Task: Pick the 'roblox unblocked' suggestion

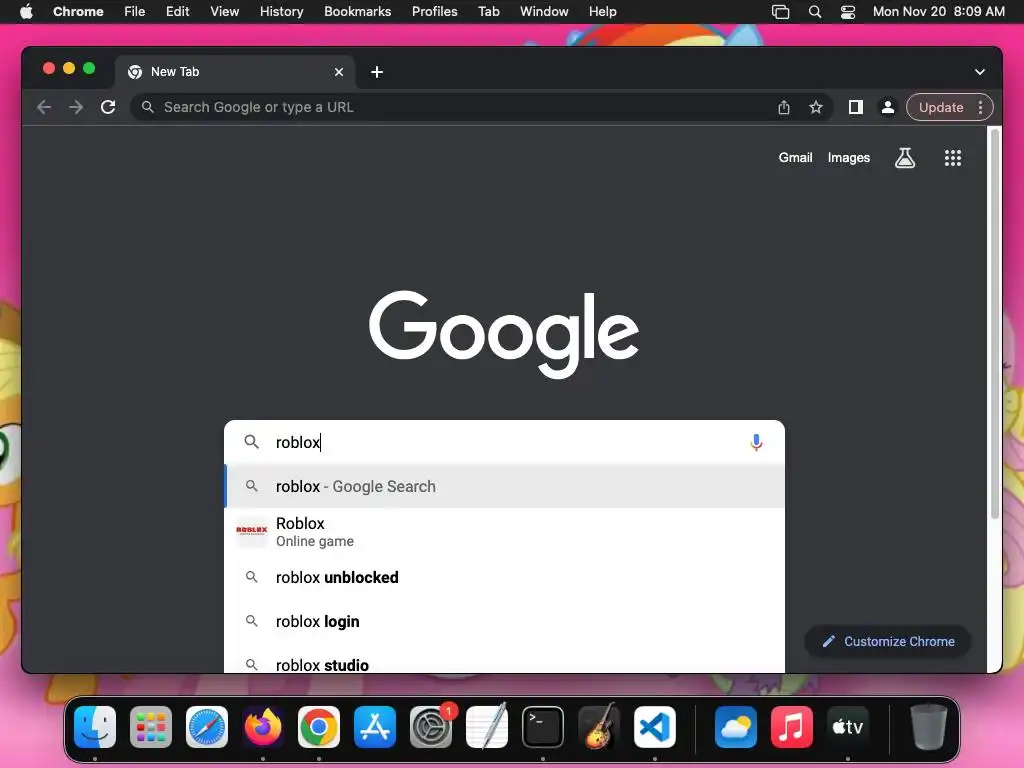Action: 504,577
